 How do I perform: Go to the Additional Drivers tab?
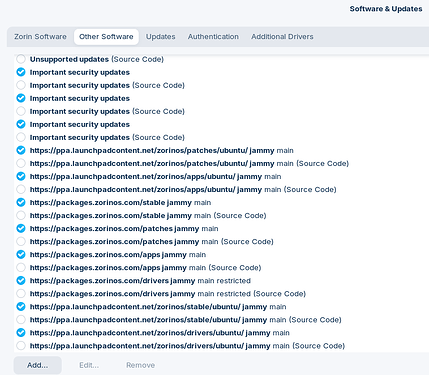[x=282, y=37]
